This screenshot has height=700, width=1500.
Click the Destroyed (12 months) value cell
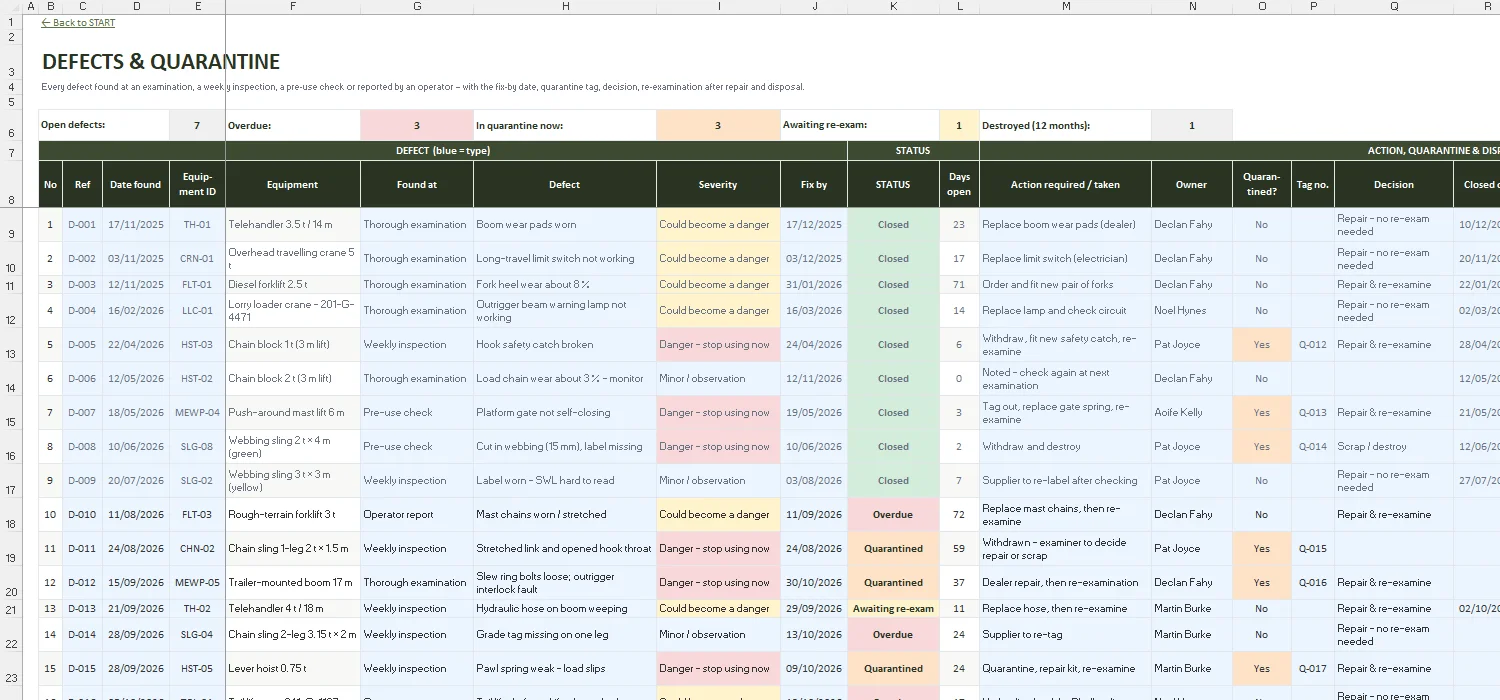(x=1192, y=126)
